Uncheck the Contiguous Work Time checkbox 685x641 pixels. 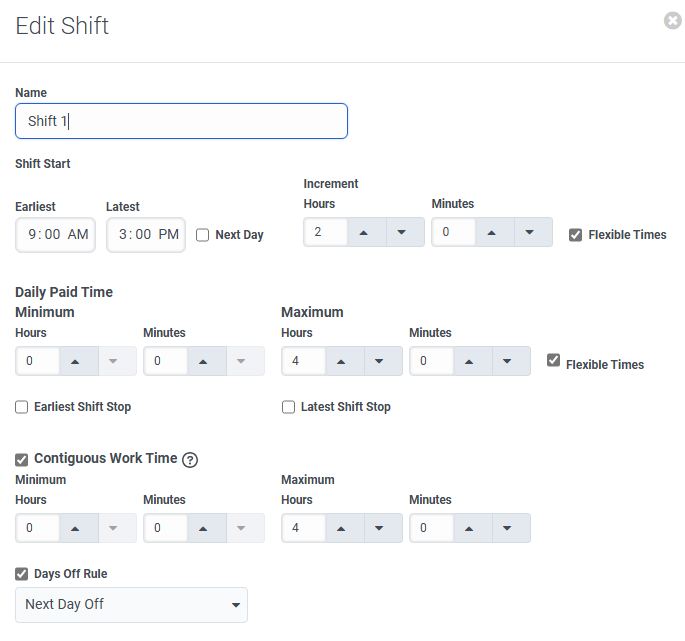[x=22, y=459]
